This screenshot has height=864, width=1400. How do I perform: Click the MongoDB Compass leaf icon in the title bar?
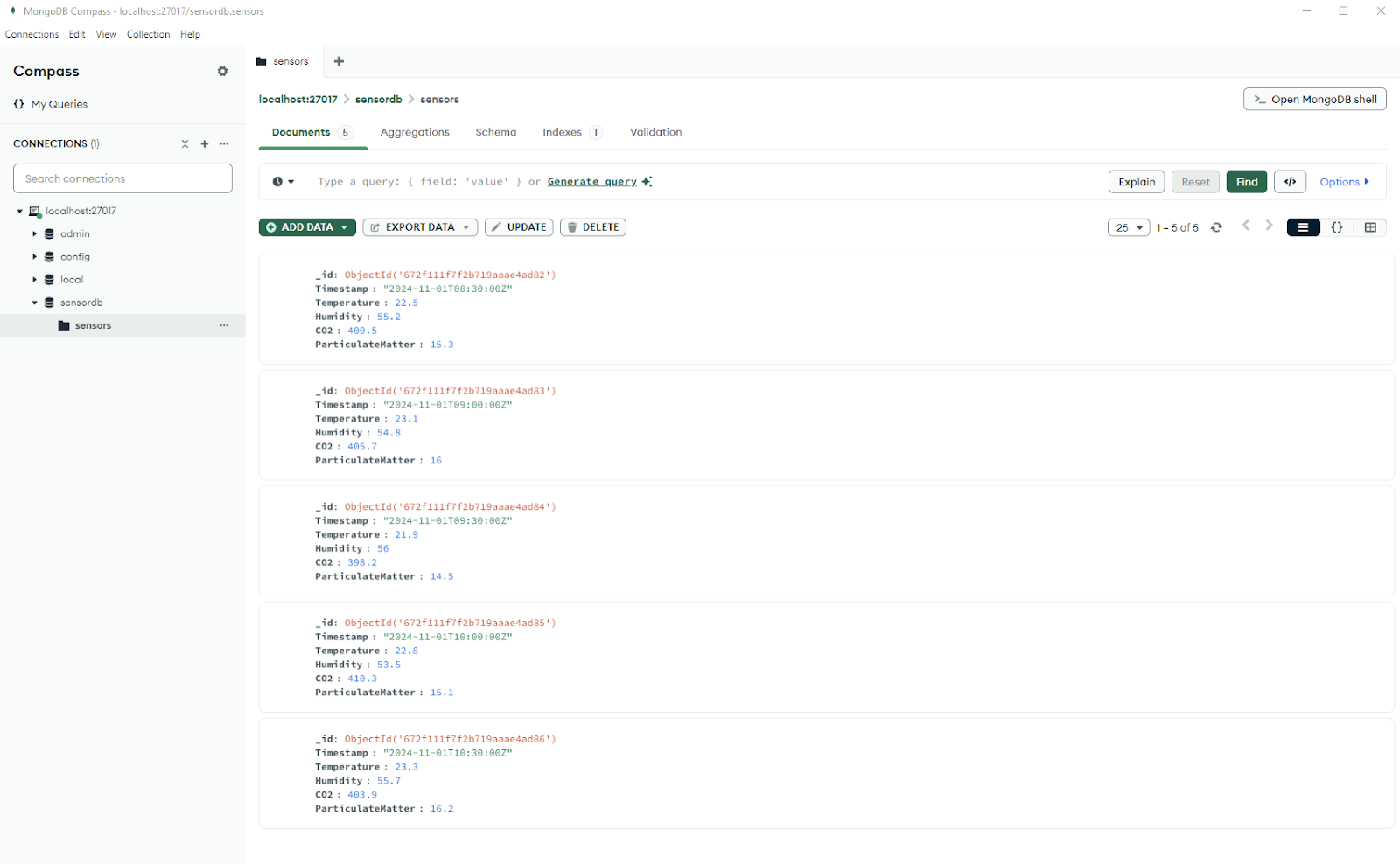point(13,11)
